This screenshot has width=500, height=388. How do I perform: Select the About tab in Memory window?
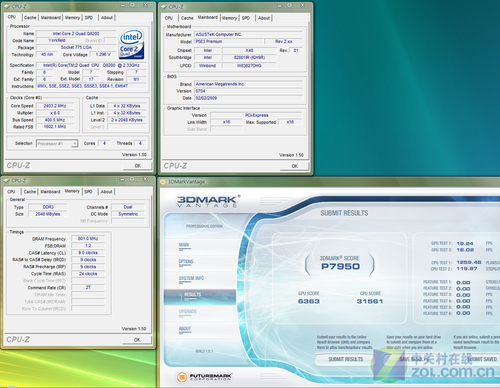(x=107, y=192)
